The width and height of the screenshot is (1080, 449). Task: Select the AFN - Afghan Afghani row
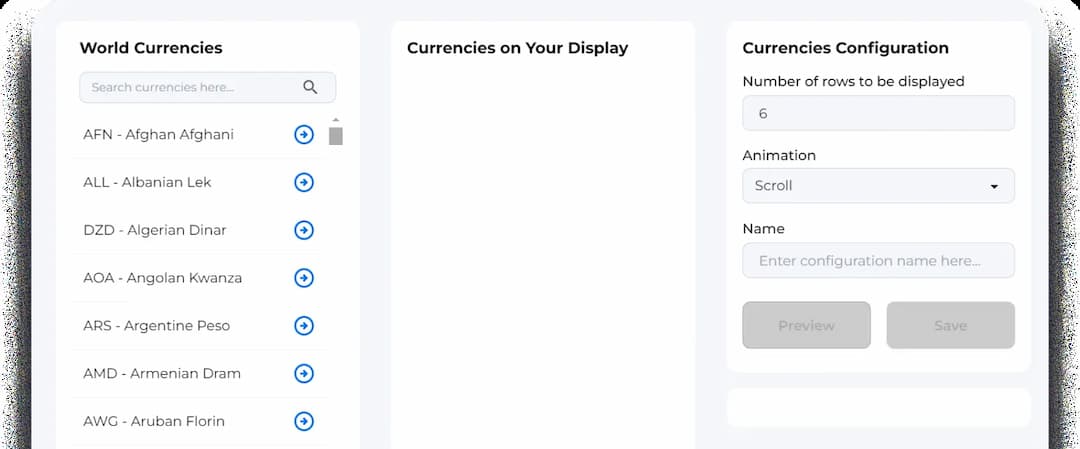(198, 134)
